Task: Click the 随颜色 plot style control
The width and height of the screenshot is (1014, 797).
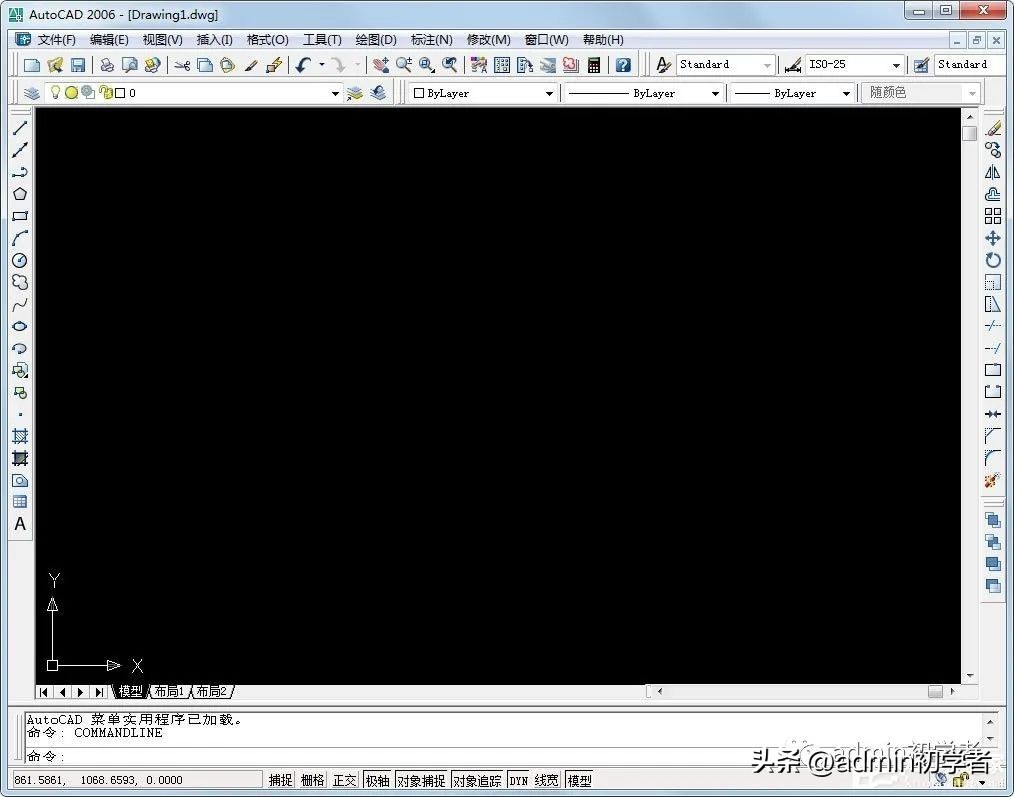Action: [x=920, y=92]
